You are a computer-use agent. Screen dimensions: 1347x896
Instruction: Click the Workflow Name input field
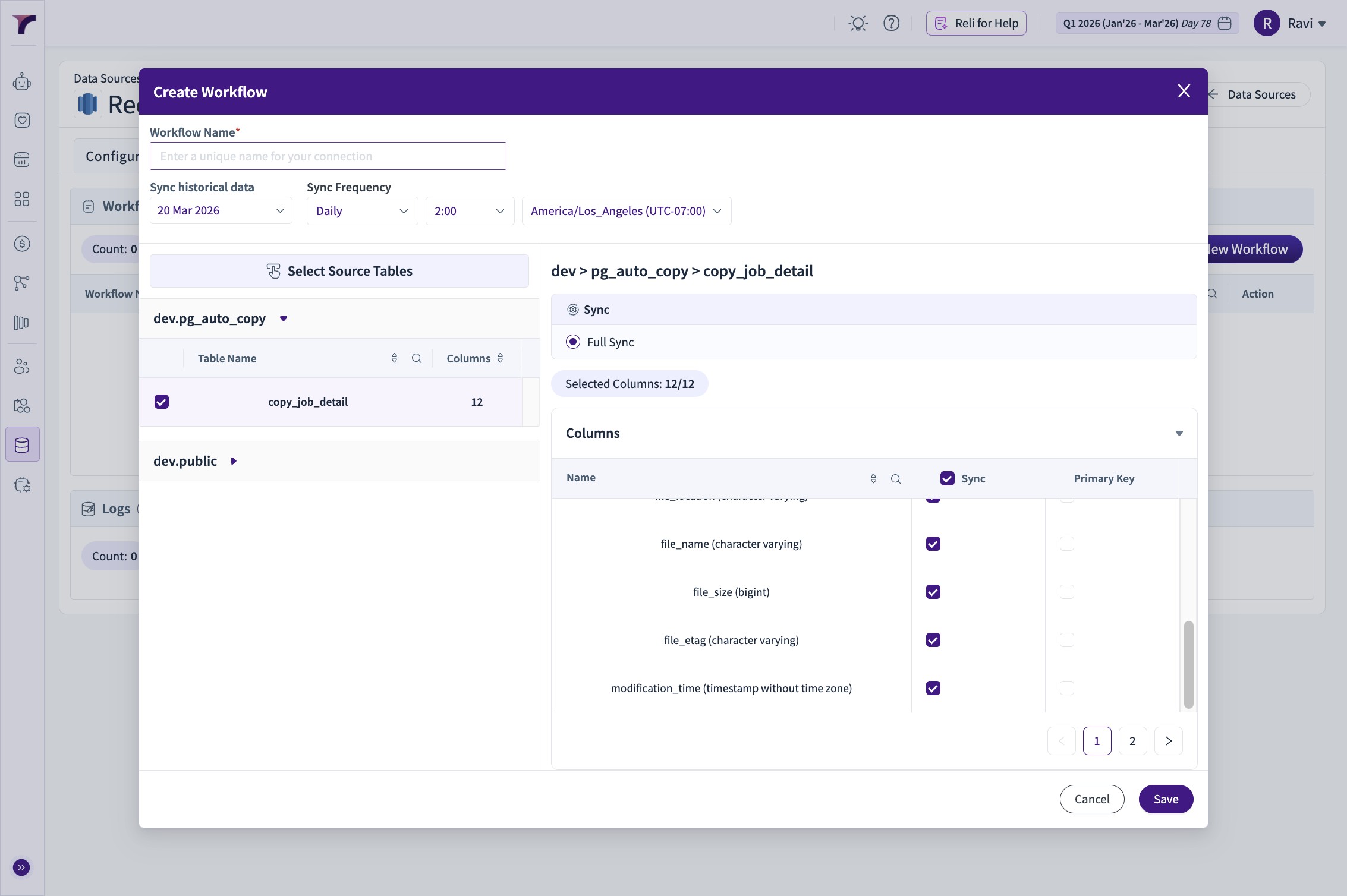pyautogui.click(x=328, y=156)
